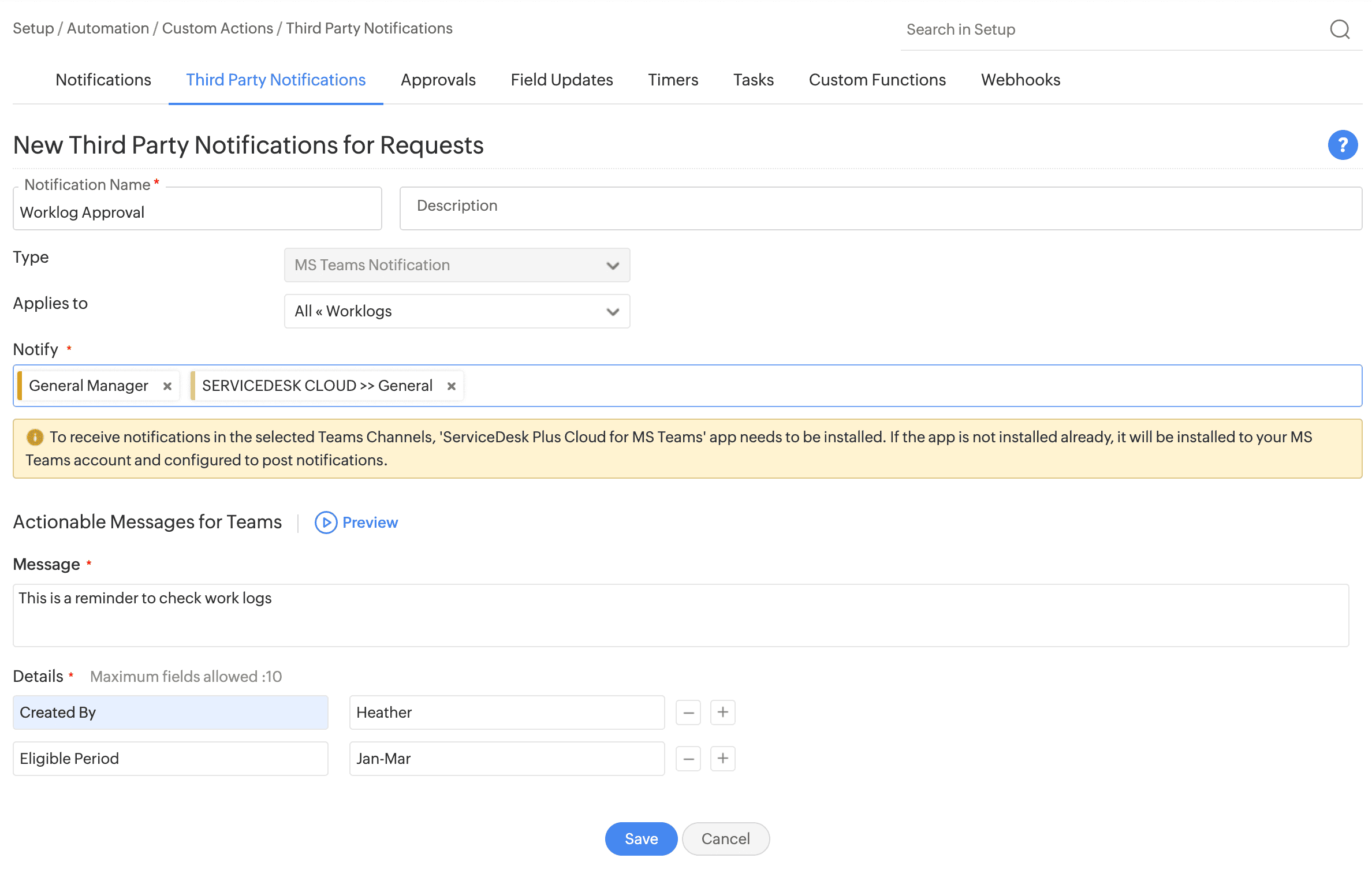Remove the Created By detail row
Image resolution: width=1372 pixels, height=873 pixels.
(688, 712)
